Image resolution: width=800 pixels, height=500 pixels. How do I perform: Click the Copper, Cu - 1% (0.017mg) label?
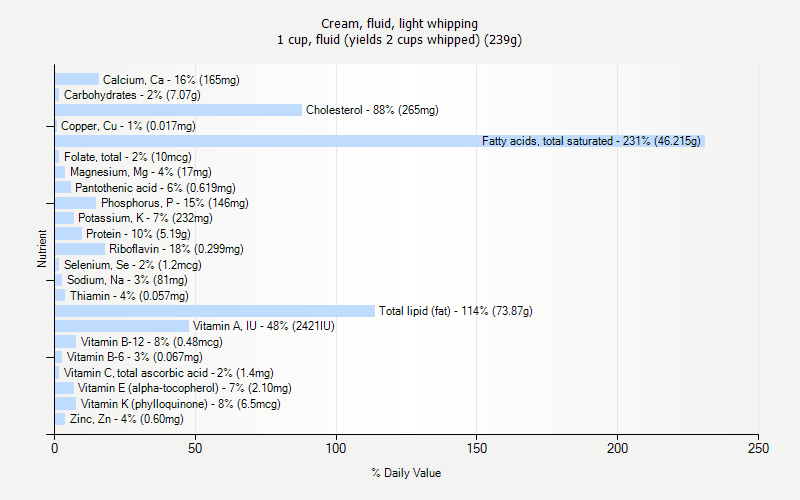pyautogui.click(x=128, y=126)
